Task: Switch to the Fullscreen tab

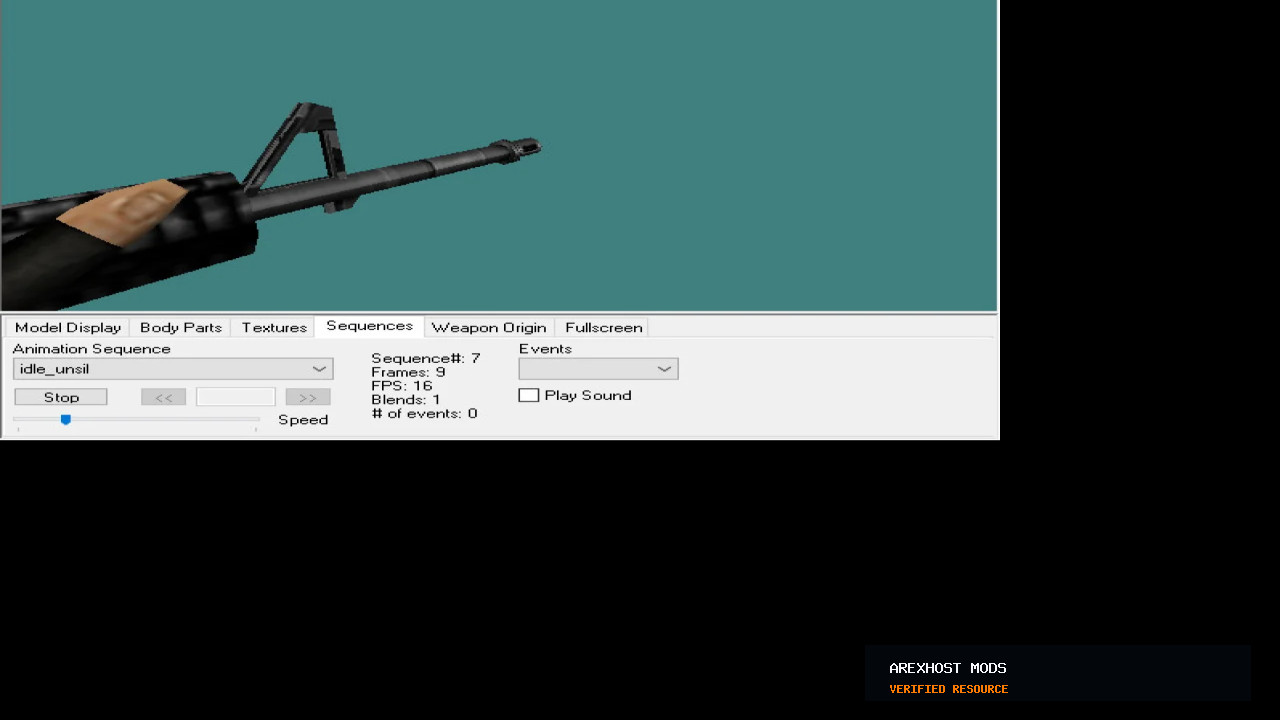Action: (603, 327)
